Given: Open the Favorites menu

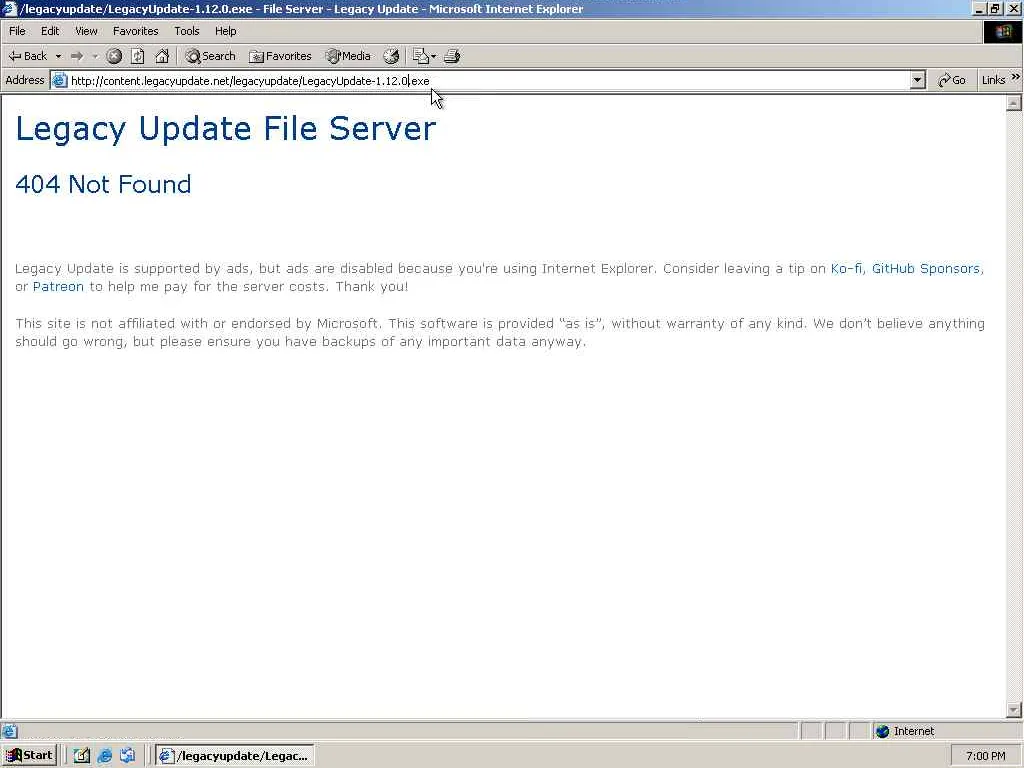Looking at the screenshot, I should [135, 31].
